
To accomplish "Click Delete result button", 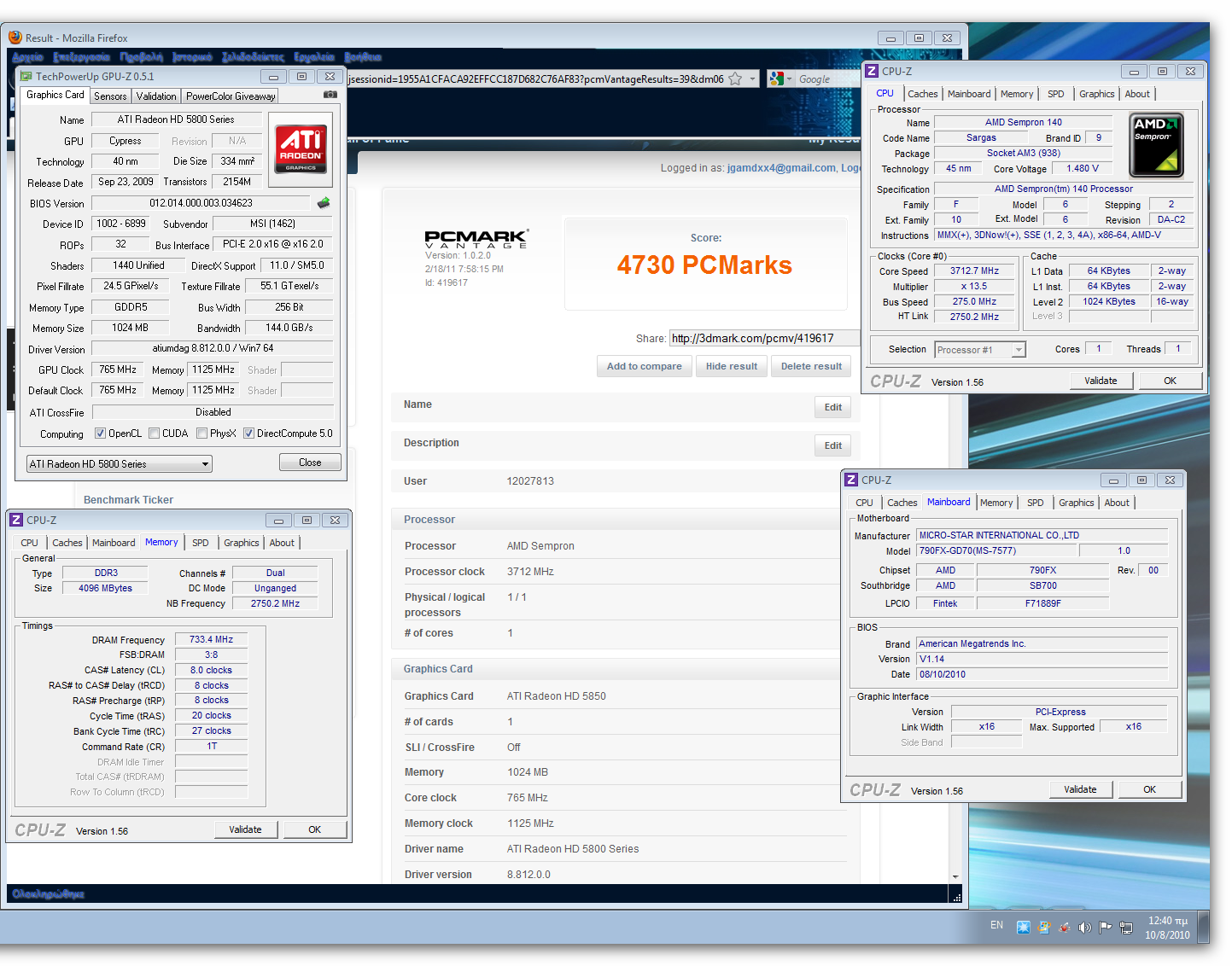I will (x=811, y=366).
